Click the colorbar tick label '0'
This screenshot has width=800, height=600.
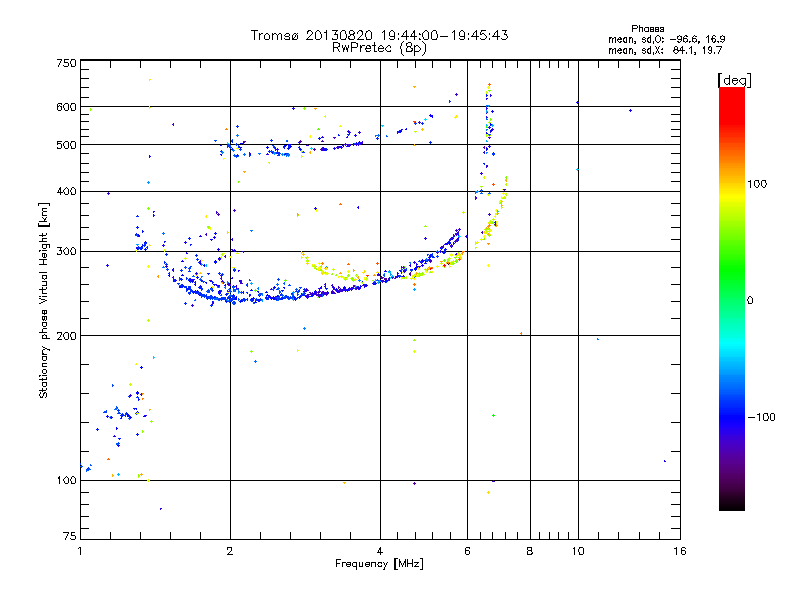[750, 301]
